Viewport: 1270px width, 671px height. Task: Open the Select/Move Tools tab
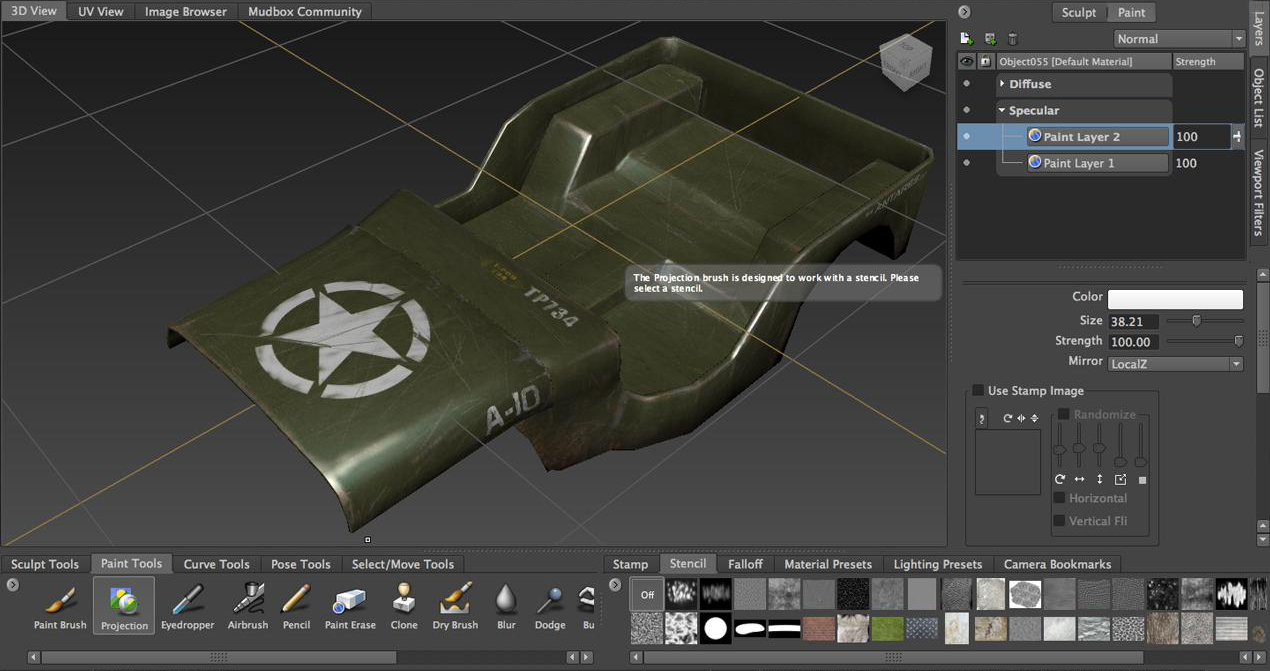(403, 564)
